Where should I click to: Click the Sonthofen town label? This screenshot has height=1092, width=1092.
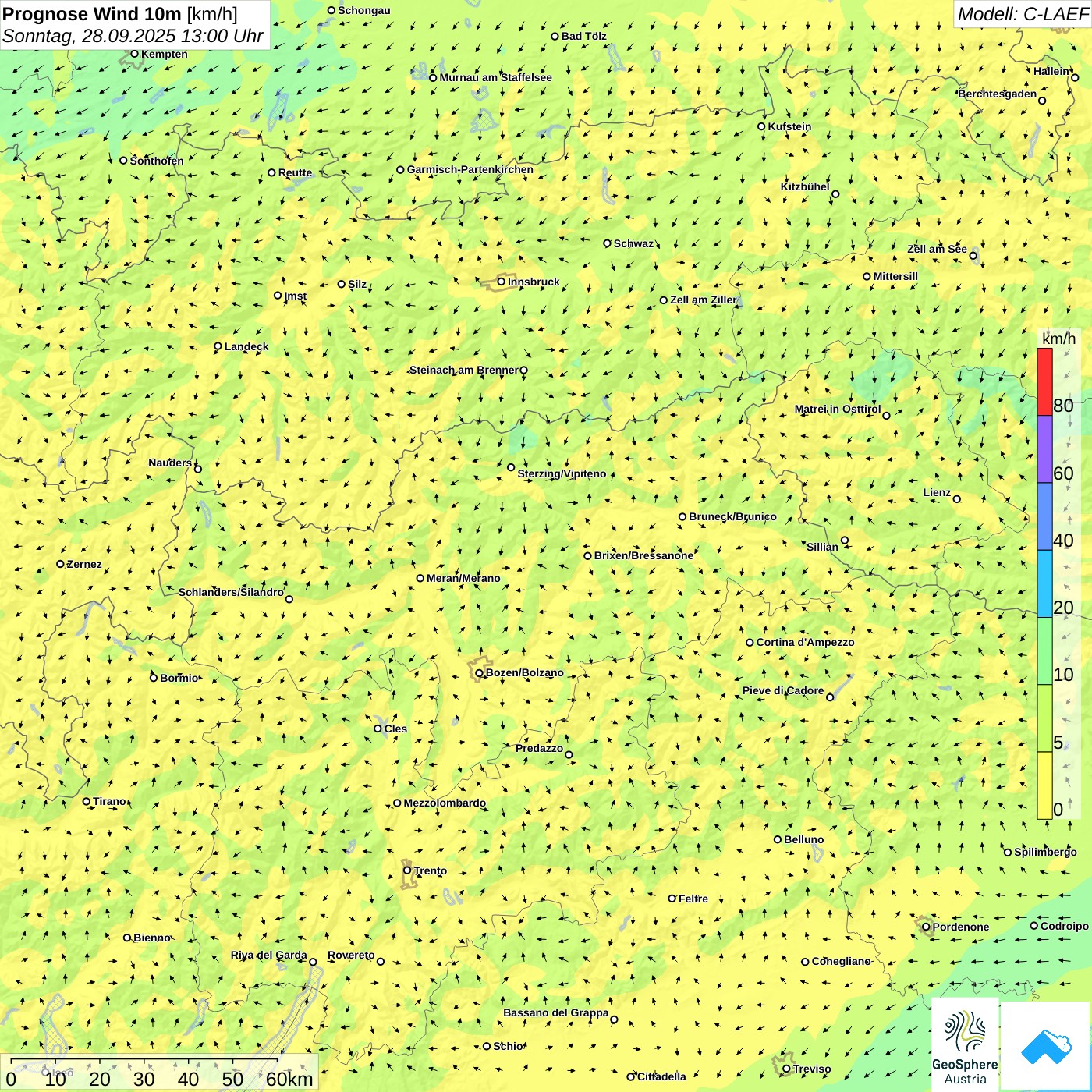157,161
